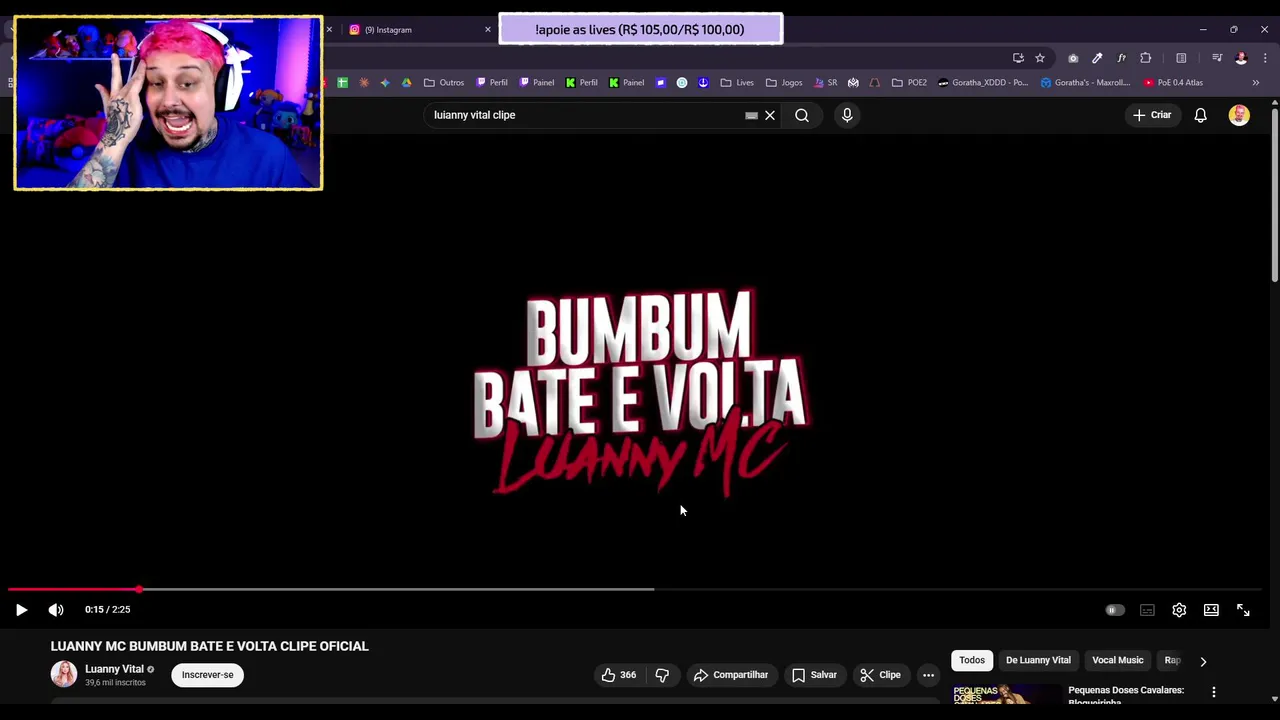Open the on-screen keyboard icon in search
The image size is (1280, 720).
point(751,115)
